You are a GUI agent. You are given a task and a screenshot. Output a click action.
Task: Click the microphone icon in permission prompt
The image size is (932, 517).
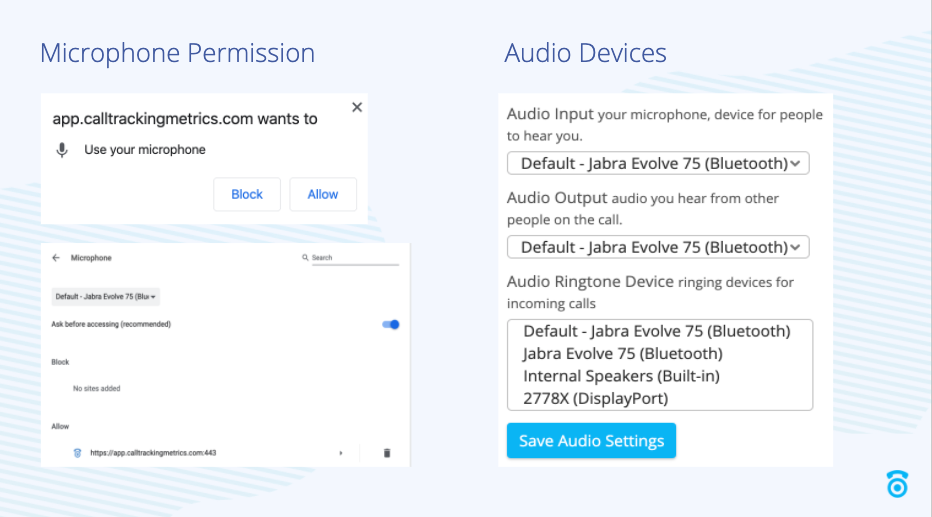point(62,150)
